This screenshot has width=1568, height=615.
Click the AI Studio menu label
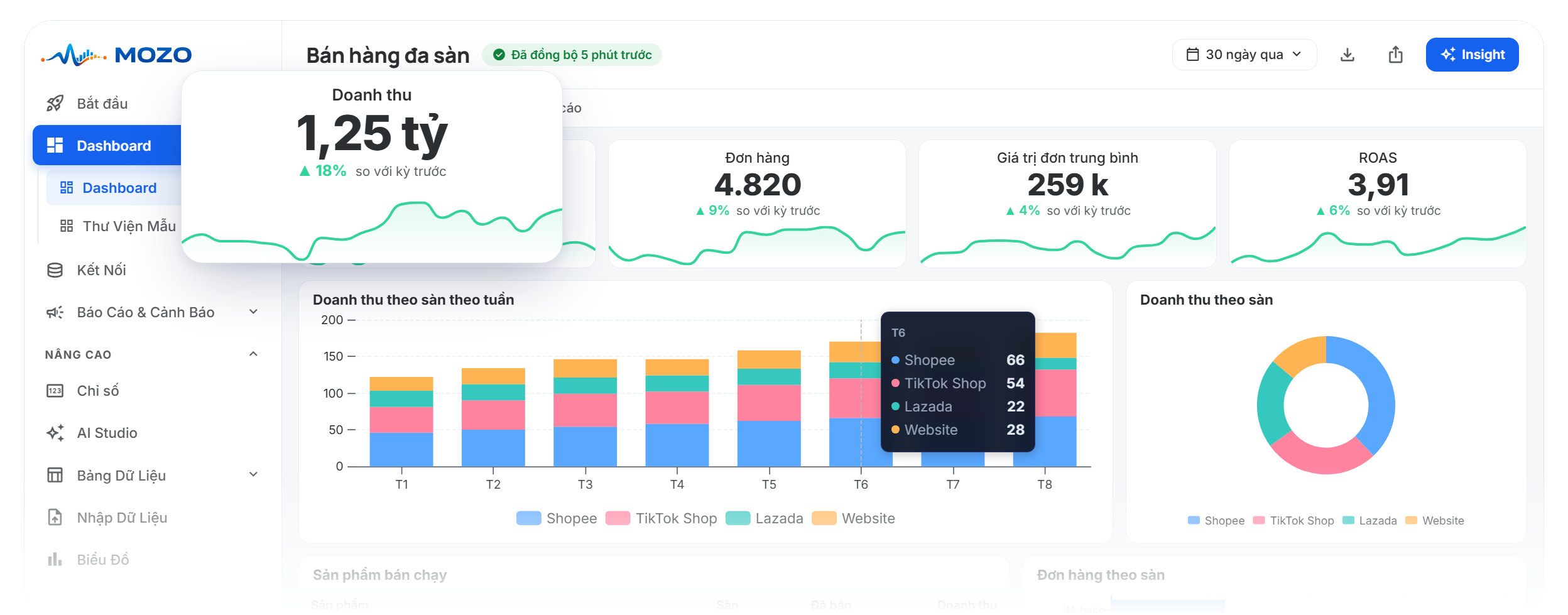107,433
